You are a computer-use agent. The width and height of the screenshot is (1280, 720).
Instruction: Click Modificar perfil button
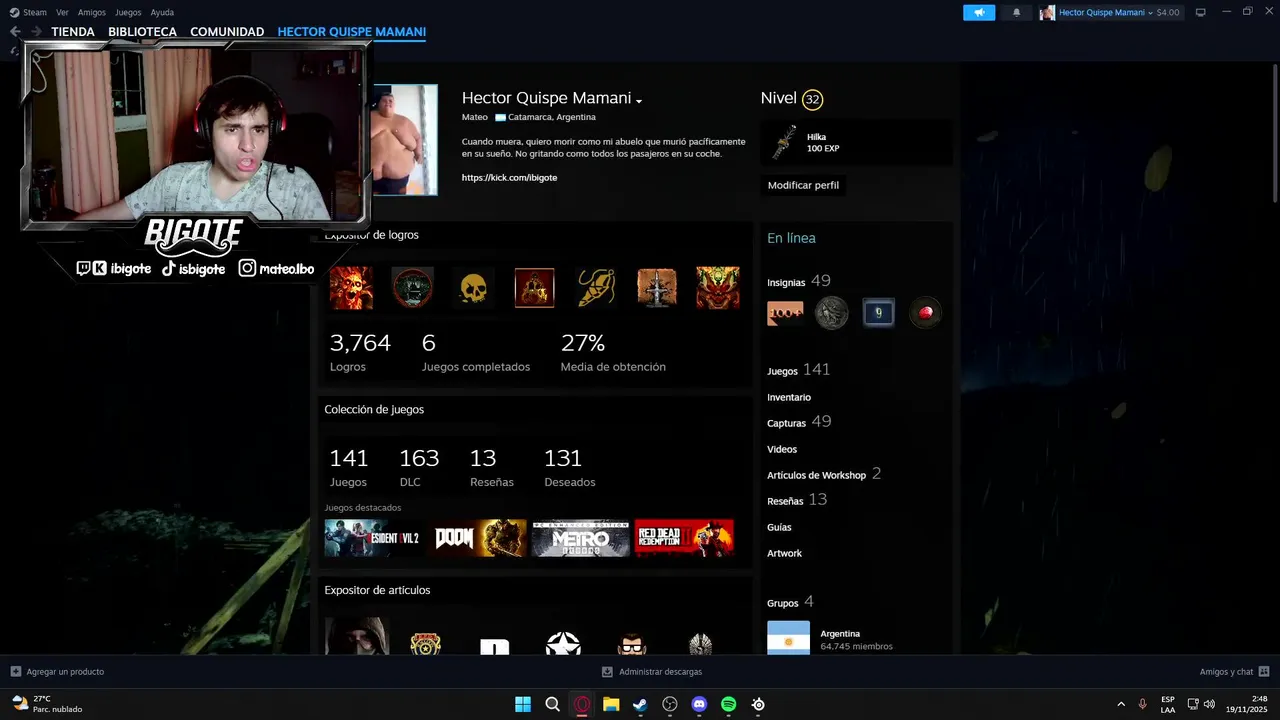click(803, 185)
